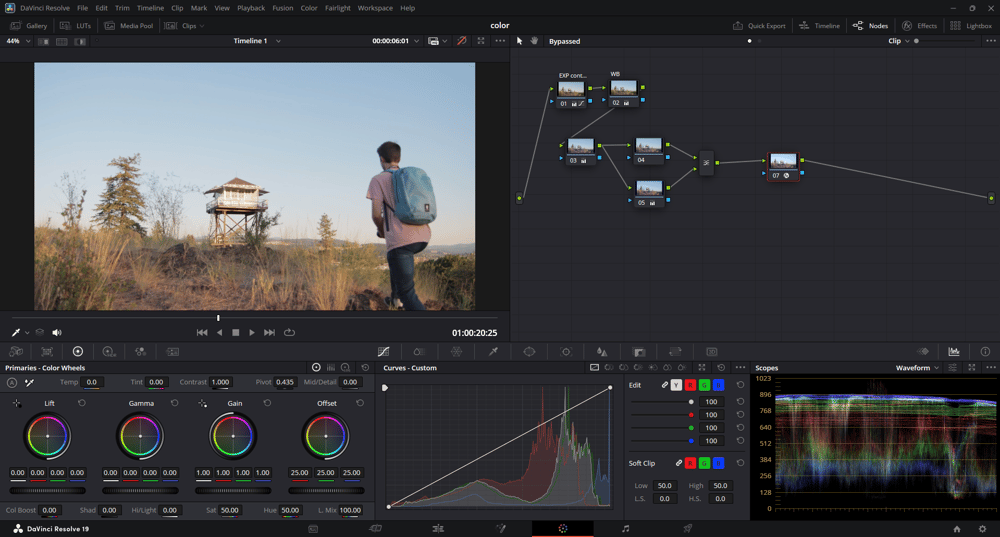Viewport: 1000px width, 537px height.
Task: Open the HDR color wheels palette
Action: point(109,351)
